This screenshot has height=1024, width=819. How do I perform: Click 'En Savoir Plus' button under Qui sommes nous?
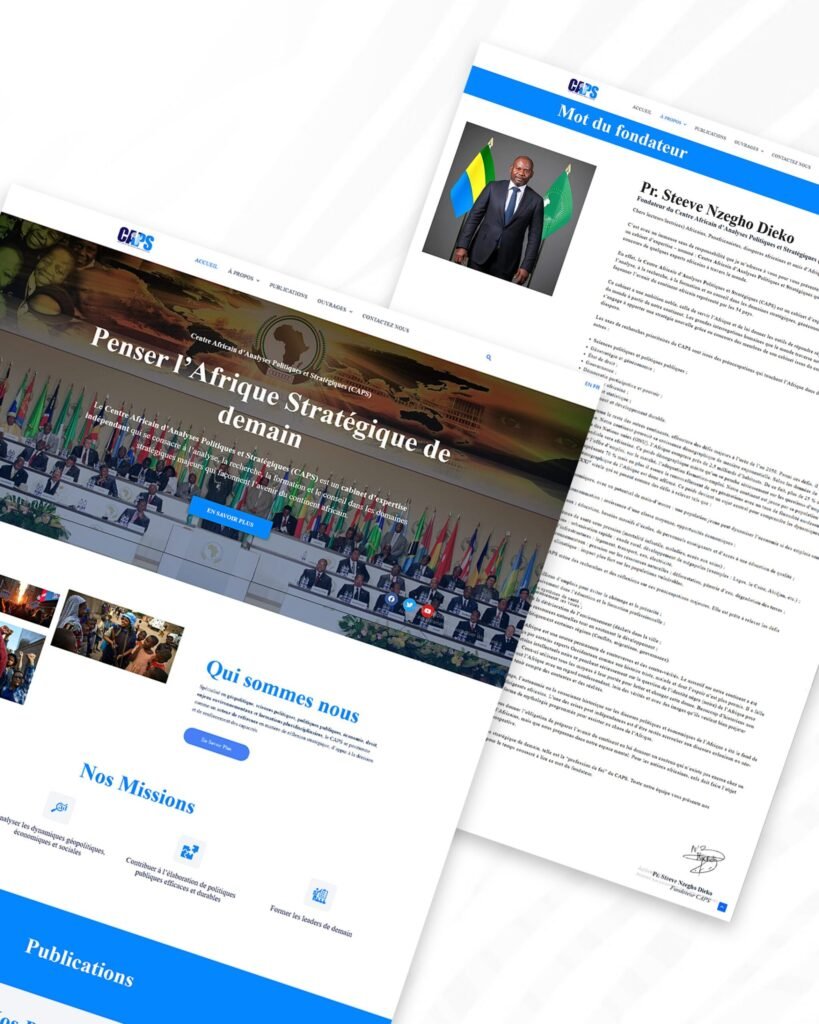point(216,744)
